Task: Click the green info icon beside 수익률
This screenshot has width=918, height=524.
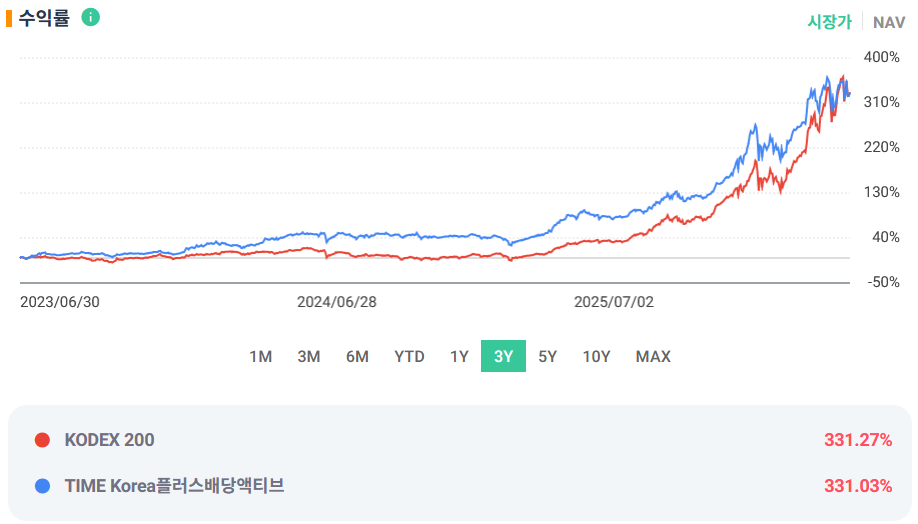Action: click(x=90, y=18)
